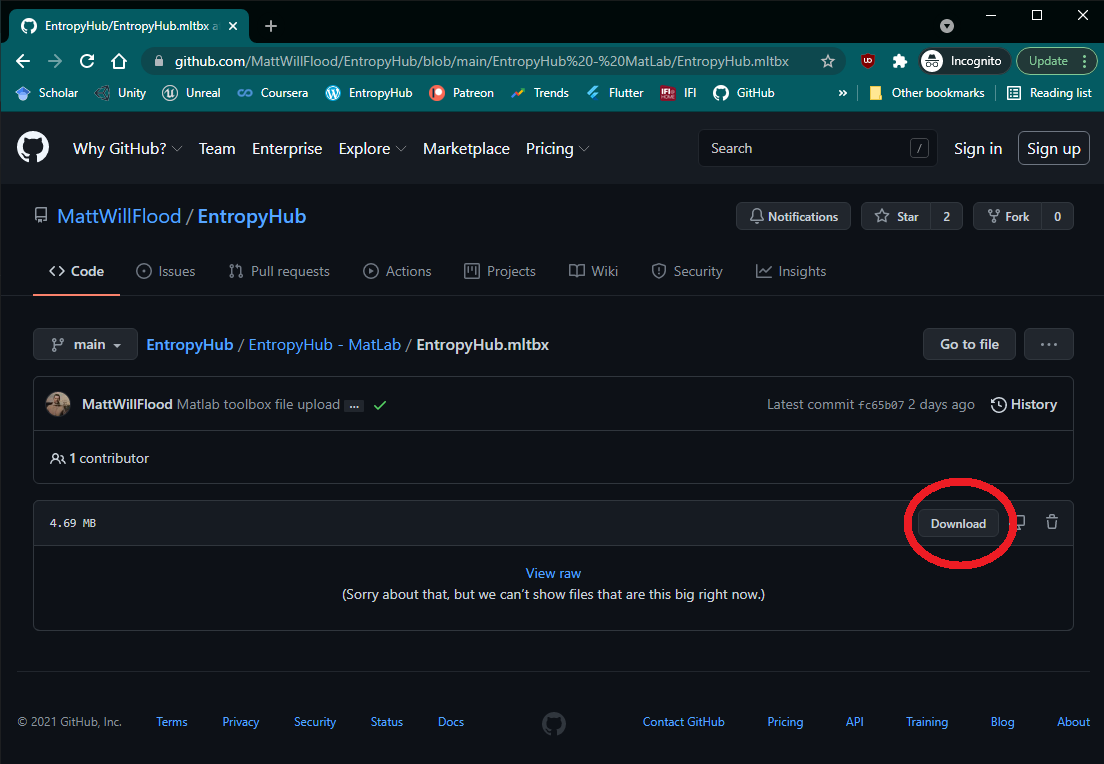Click the Sign in link

[x=978, y=149]
